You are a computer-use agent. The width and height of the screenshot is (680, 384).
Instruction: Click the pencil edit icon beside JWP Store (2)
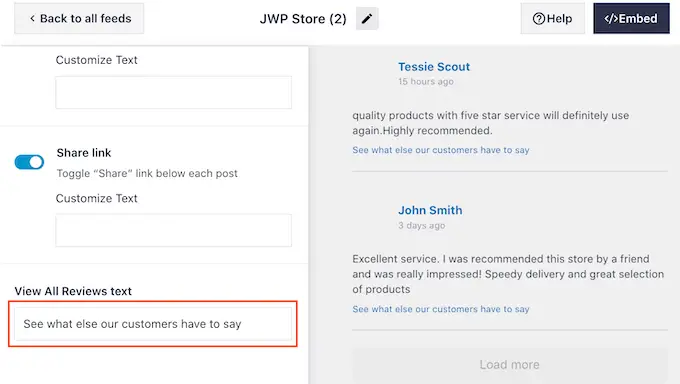367,19
